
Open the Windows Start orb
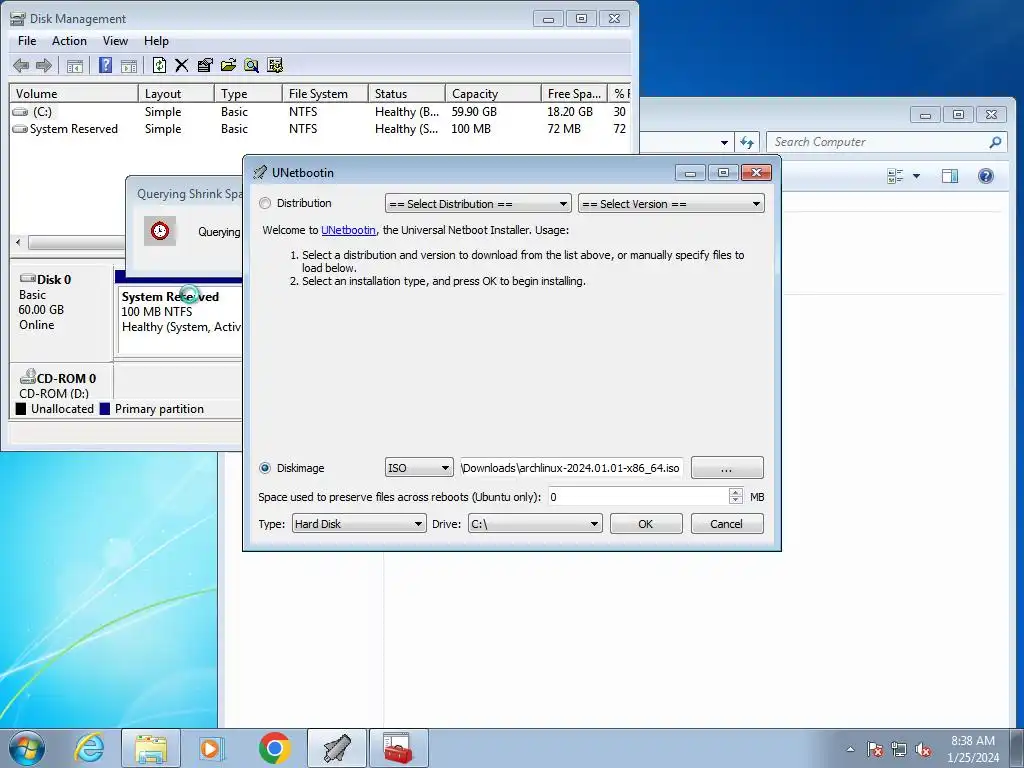click(x=27, y=748)
